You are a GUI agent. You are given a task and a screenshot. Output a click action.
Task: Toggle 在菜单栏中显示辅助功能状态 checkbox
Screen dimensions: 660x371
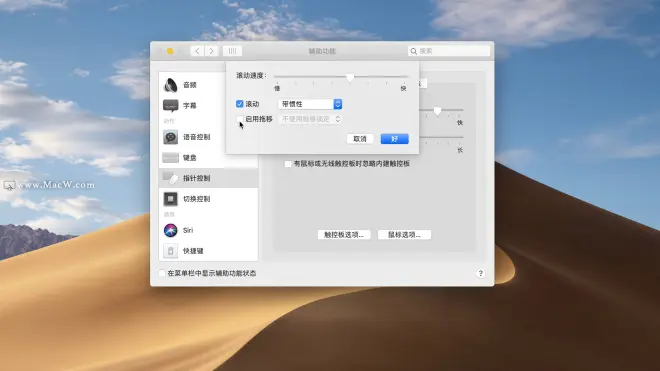click(x=162, y=273)
